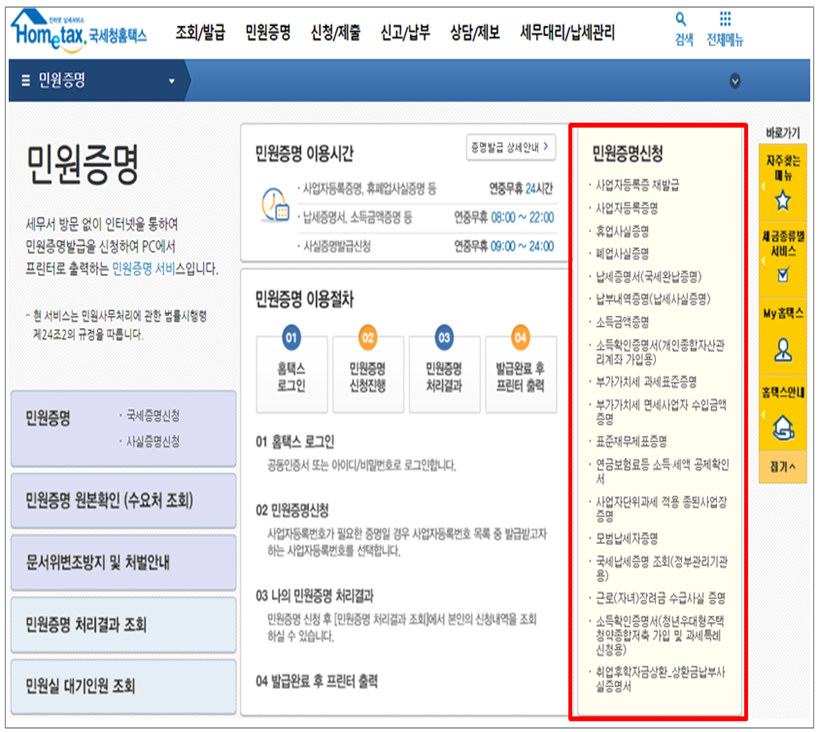This screenshot has width=820, height=732.
Task: Click the 03 나의 민원증명 처리결과 heading
Action: pyautogui.click(x=315, y=596)
